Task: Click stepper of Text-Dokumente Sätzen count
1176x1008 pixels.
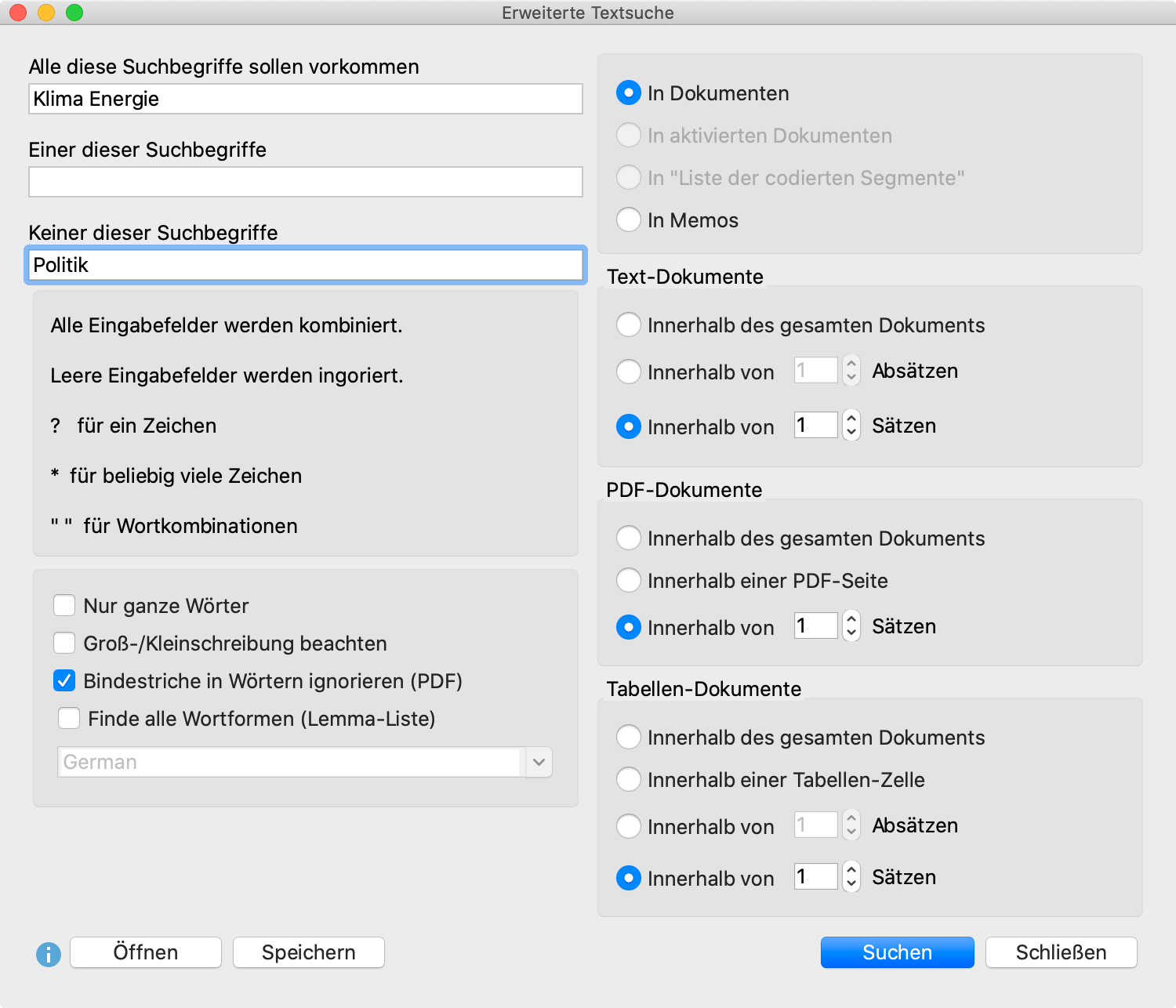Action: [x=851, y=426]
